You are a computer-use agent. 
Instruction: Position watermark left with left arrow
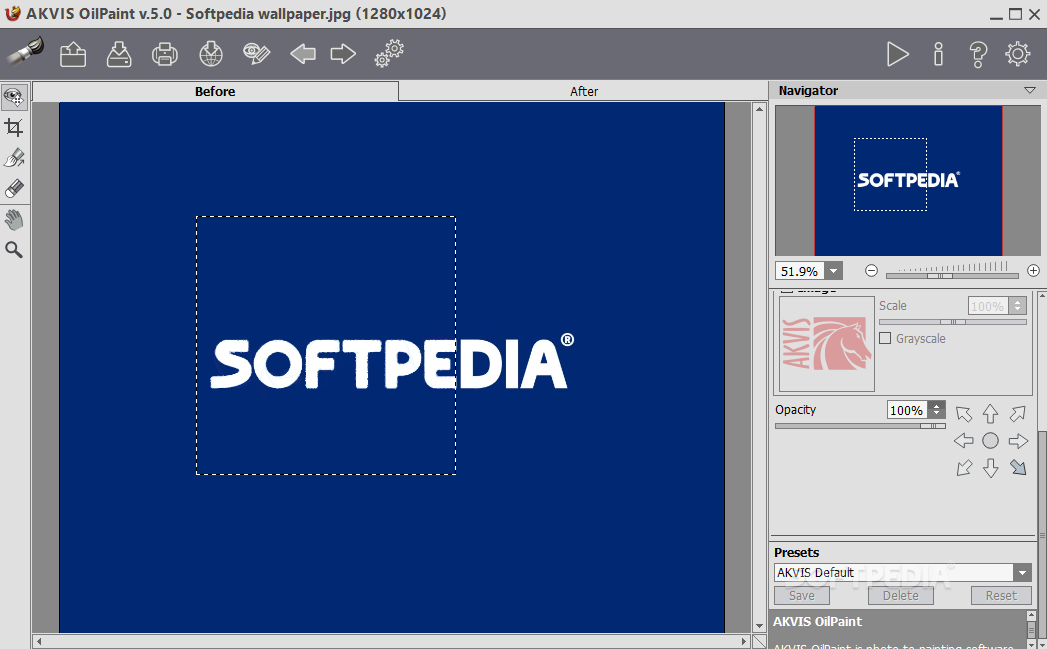click(964, 441)
